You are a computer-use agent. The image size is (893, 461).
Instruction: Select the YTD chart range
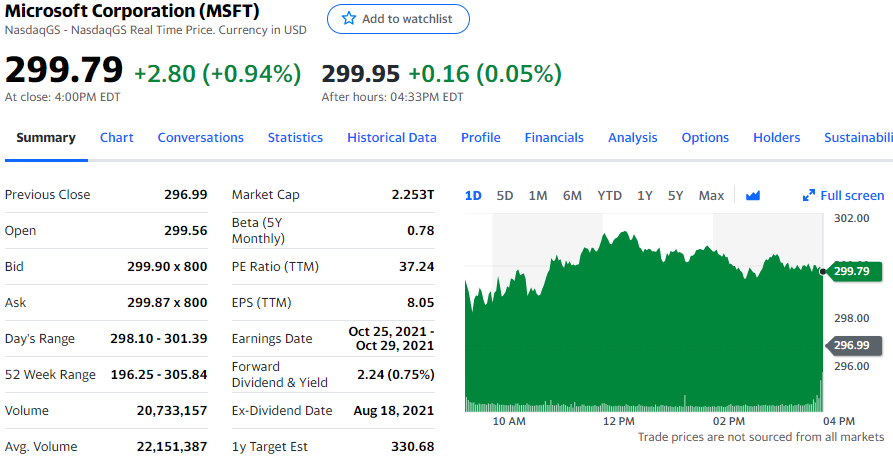point(609,195)
